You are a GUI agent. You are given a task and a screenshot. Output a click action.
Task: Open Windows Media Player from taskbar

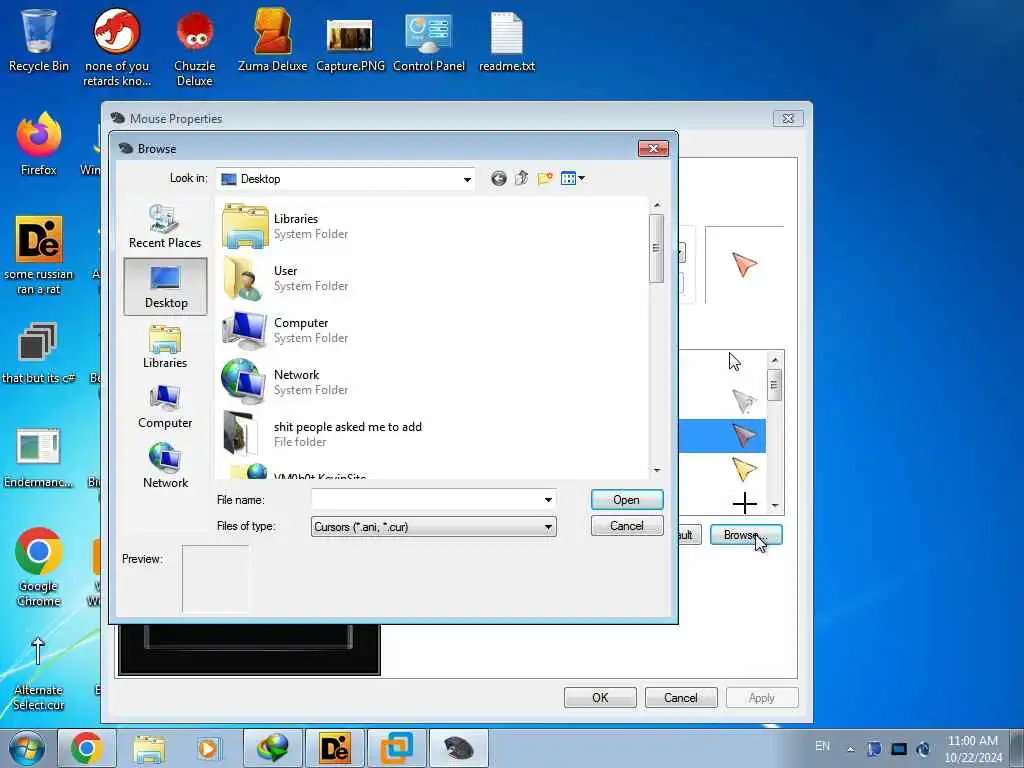click(x=209, y=748)
